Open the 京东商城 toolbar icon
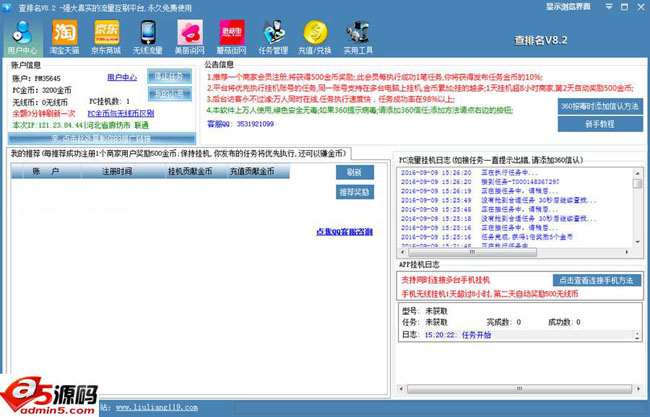The image size is (650, 417). [106, 37]
